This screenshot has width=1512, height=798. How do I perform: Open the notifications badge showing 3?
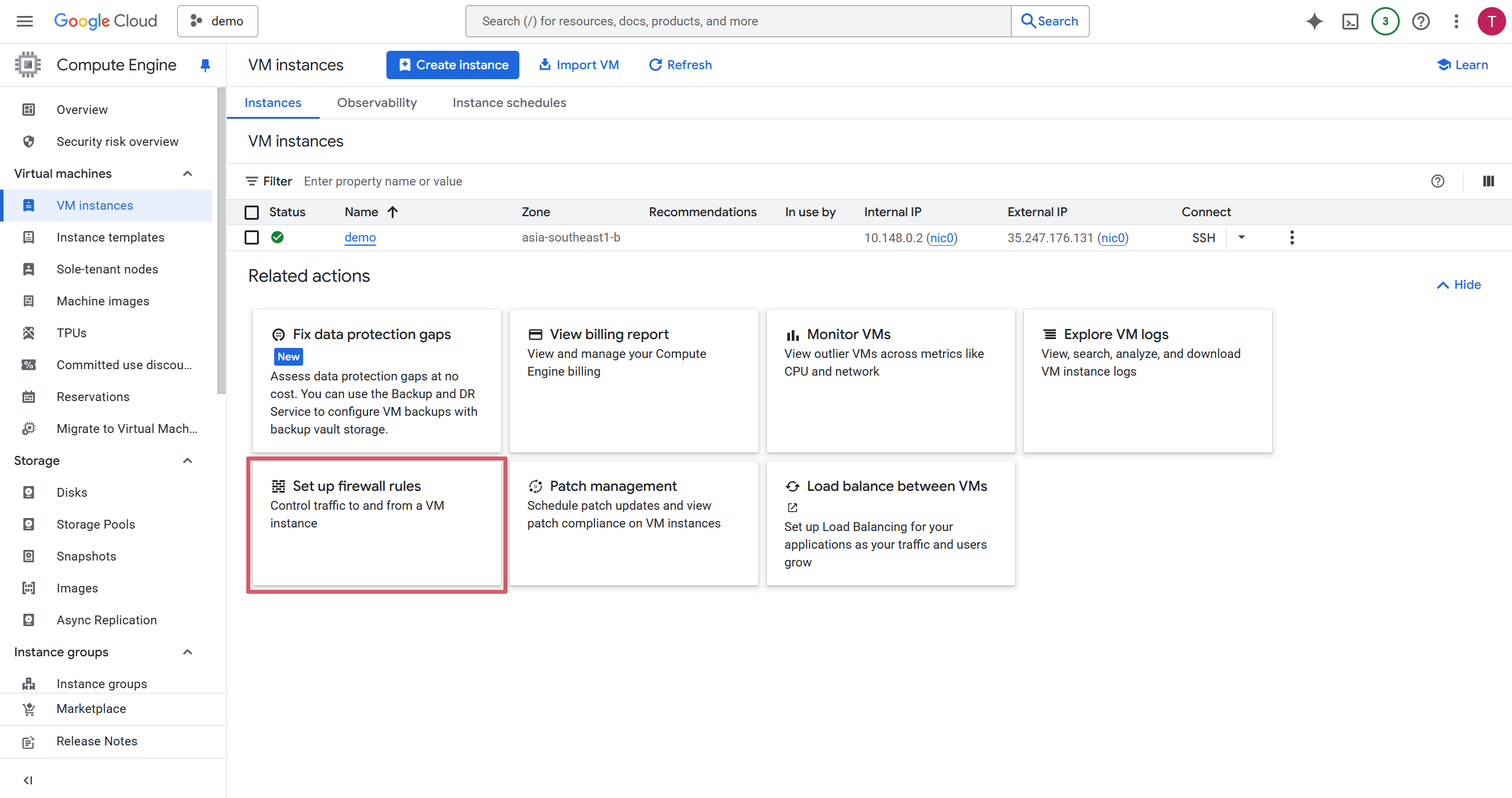[1385, 21]
